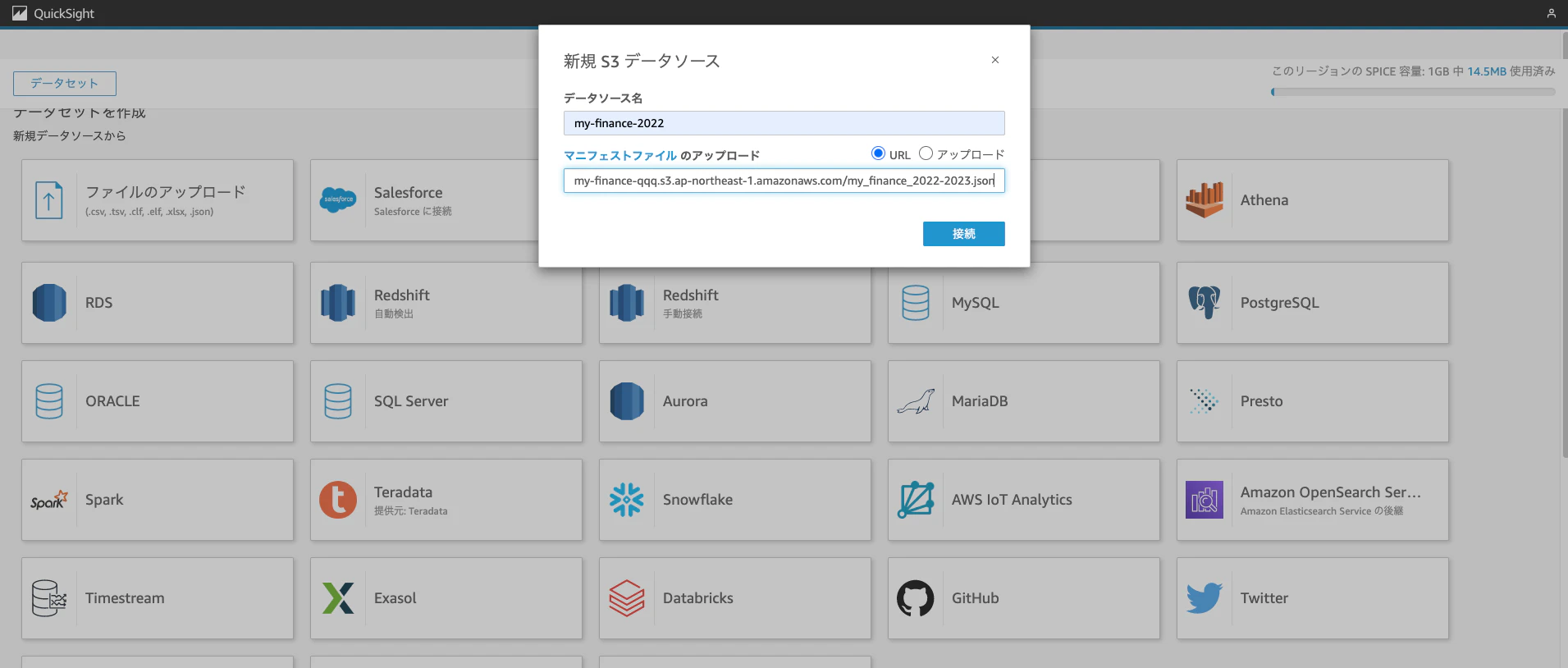This screenshot has width=1568, height=668.
Task: Click the GitHub octocat icon
Action: pos(916,598)
